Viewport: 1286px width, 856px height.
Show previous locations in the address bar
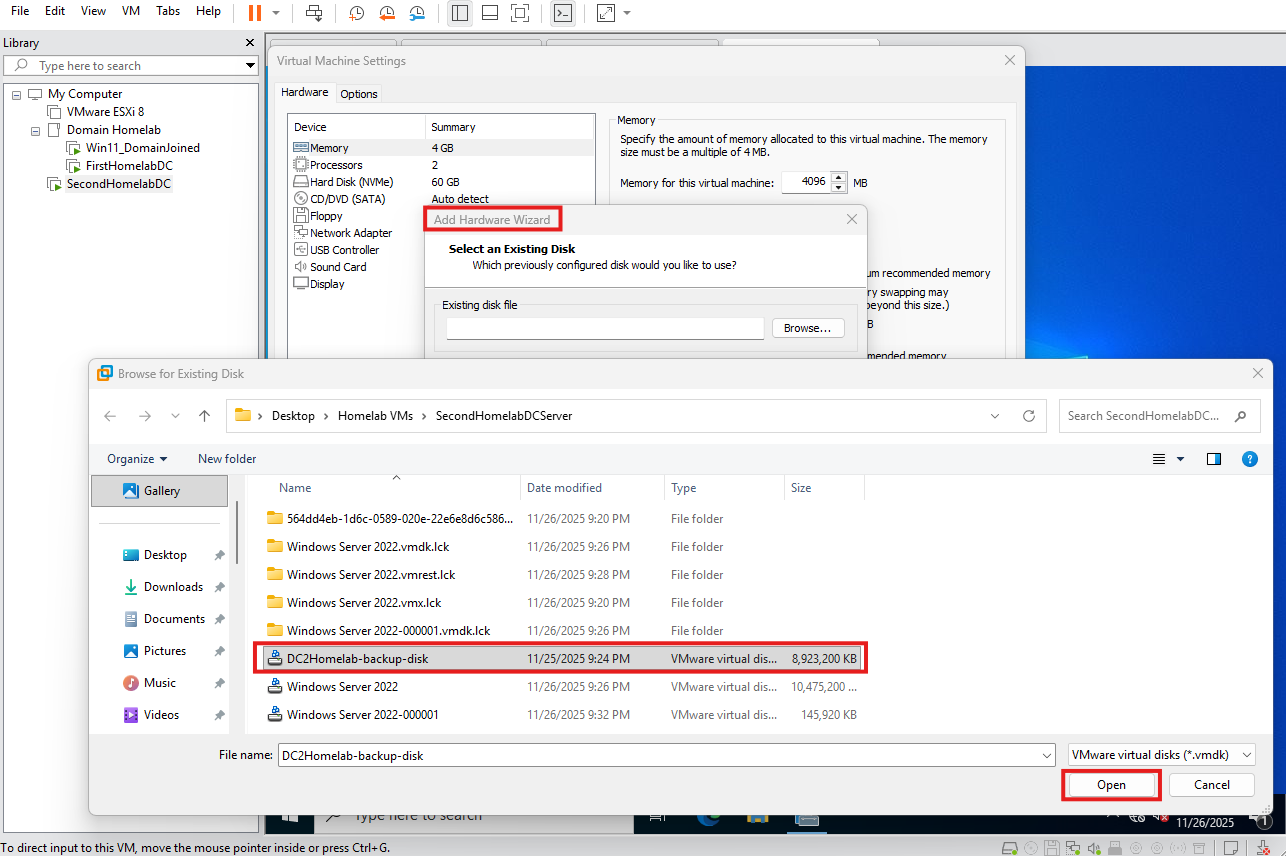coord(995,416)
